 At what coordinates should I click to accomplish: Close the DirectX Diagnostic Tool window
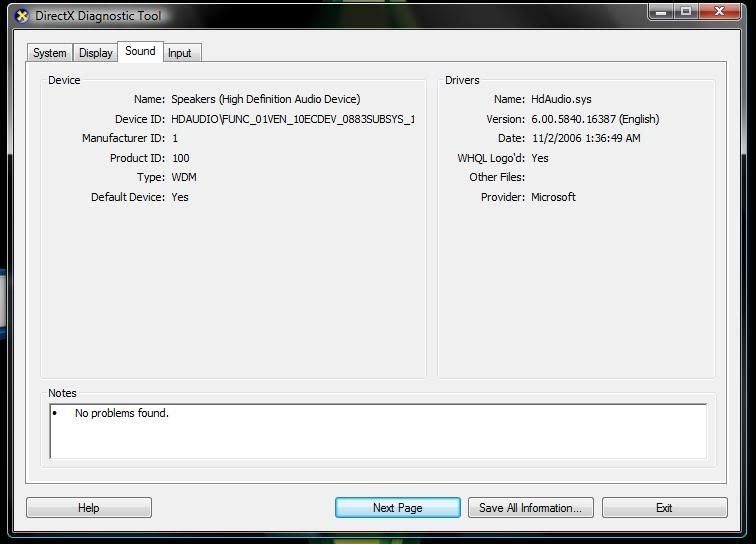[x=719, y=12]
